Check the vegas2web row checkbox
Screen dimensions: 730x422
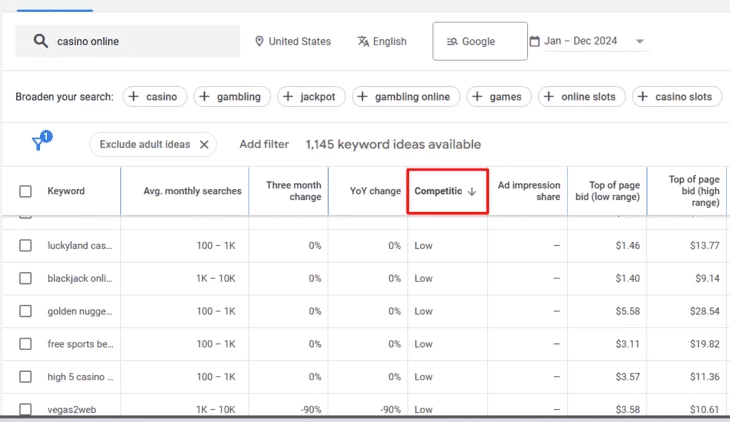26,409
